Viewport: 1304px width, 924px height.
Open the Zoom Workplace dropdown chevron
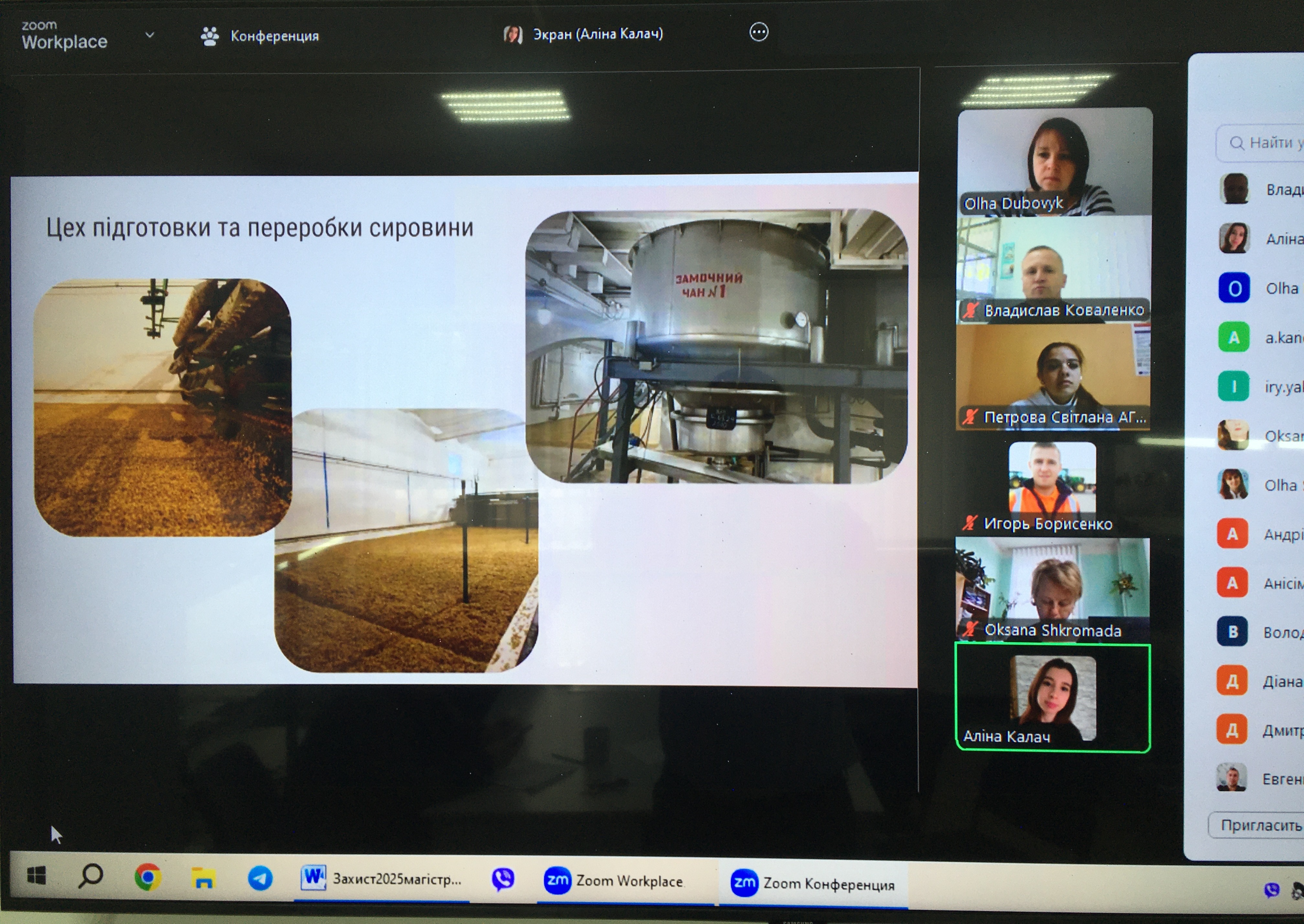click(150, 35)
